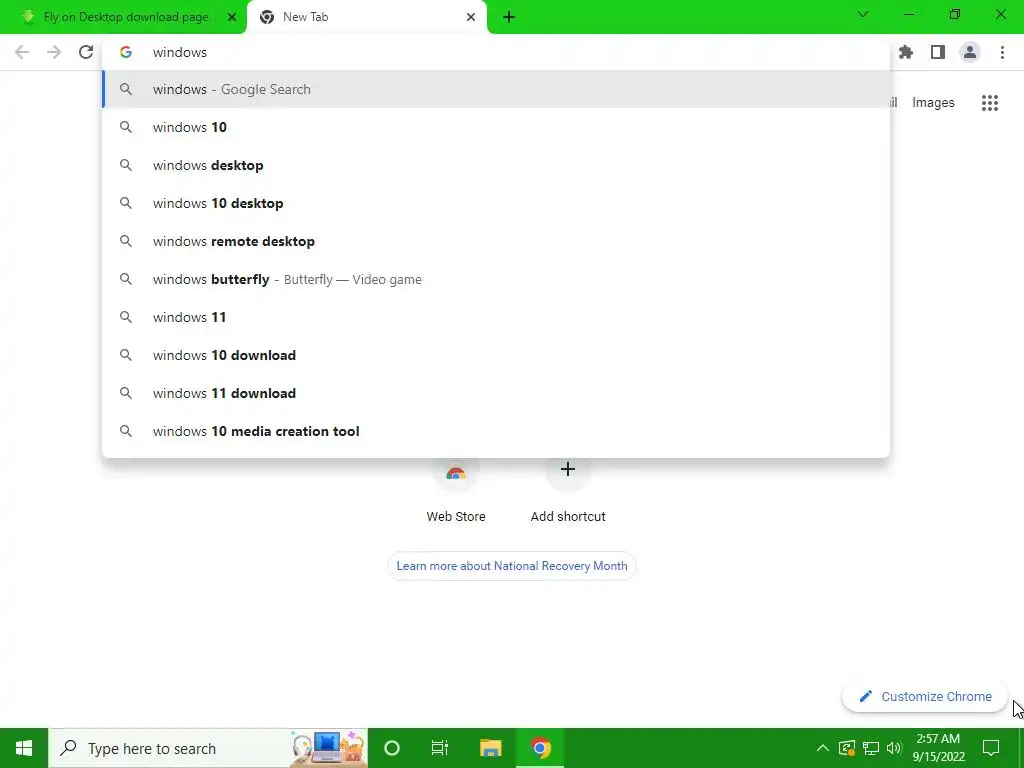Image resolution: width=1024 pixels, height=768 pixels.
Task: Open the taskbar clock and date
Action: 938,748
